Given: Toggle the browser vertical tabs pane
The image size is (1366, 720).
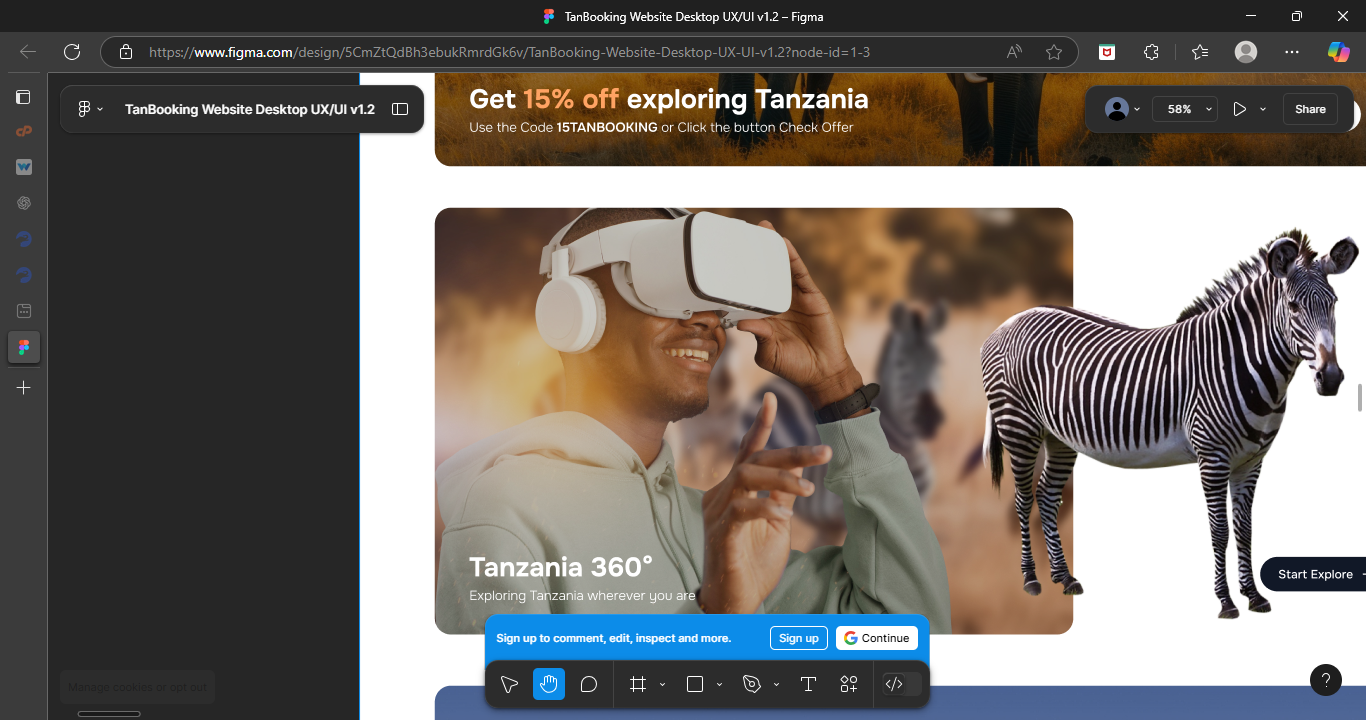Looking at the screenshot, I should (x=23, y=97).
